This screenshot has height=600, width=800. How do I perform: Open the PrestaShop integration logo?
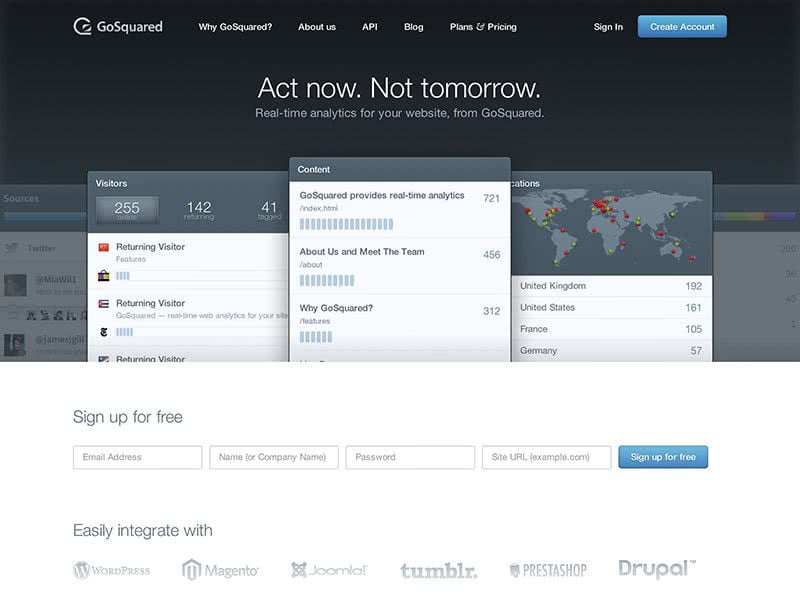pyautogui.click(x=547, y=570)
